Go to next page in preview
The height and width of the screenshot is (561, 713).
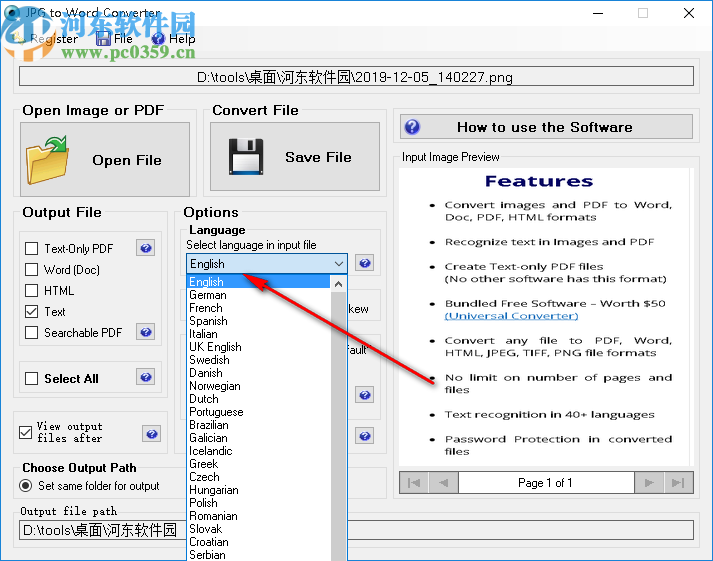point(649,483)
